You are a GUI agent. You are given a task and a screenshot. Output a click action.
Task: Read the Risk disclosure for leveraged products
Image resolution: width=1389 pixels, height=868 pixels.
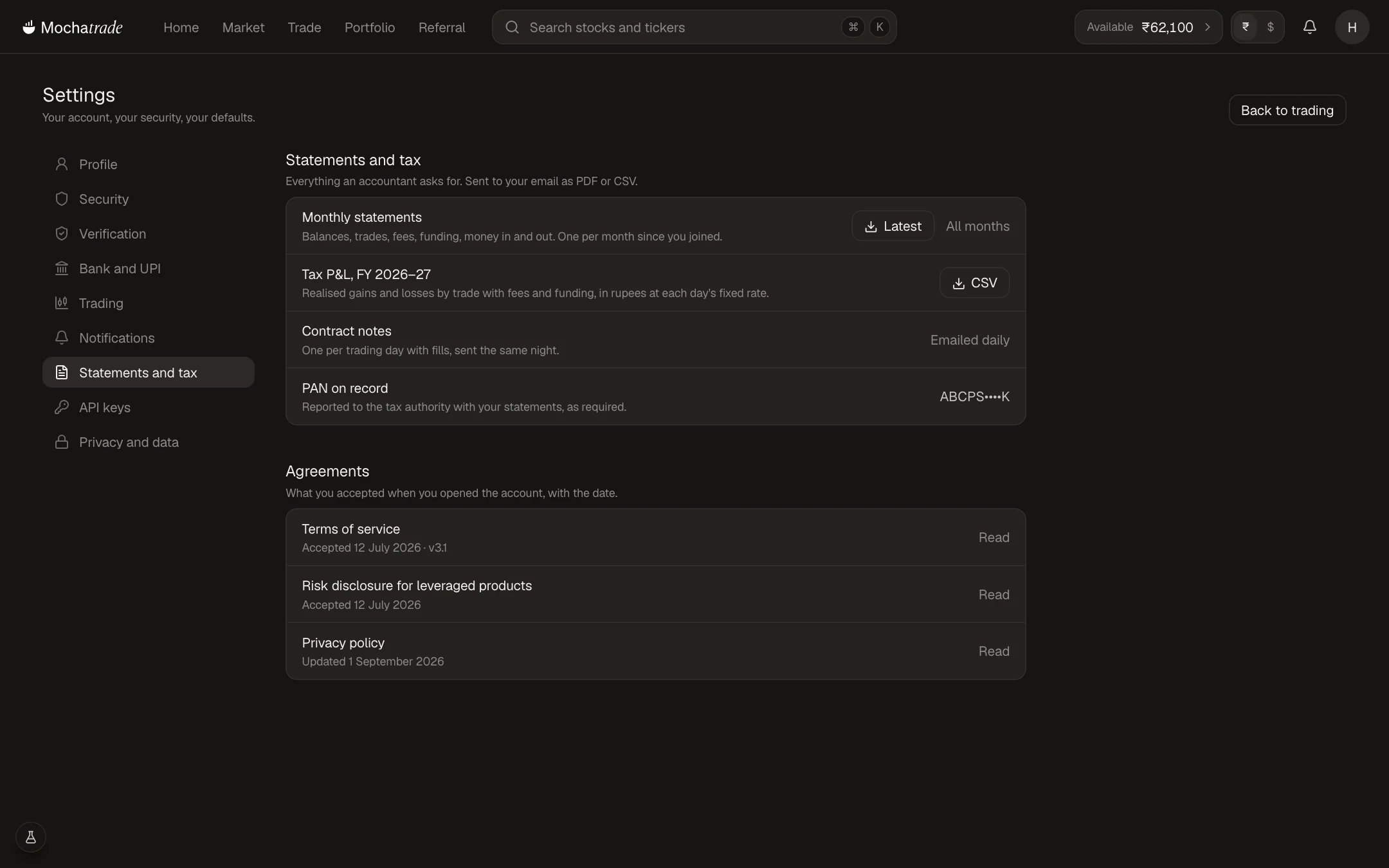pos(994,595)
